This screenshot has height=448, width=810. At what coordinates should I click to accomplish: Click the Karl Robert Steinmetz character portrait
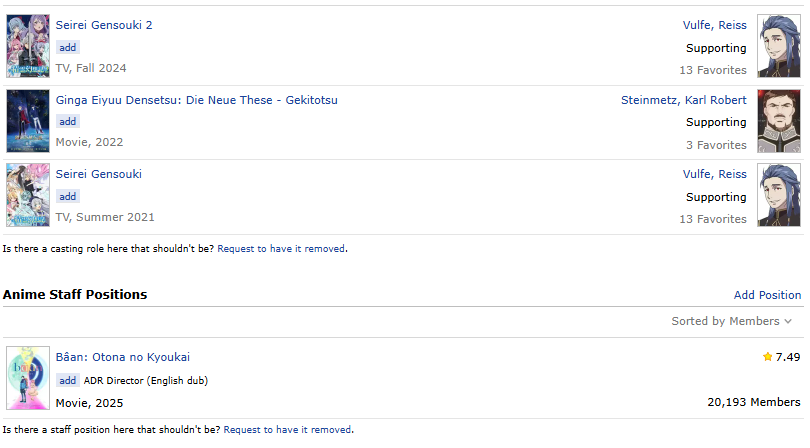(x=778, y=121)
